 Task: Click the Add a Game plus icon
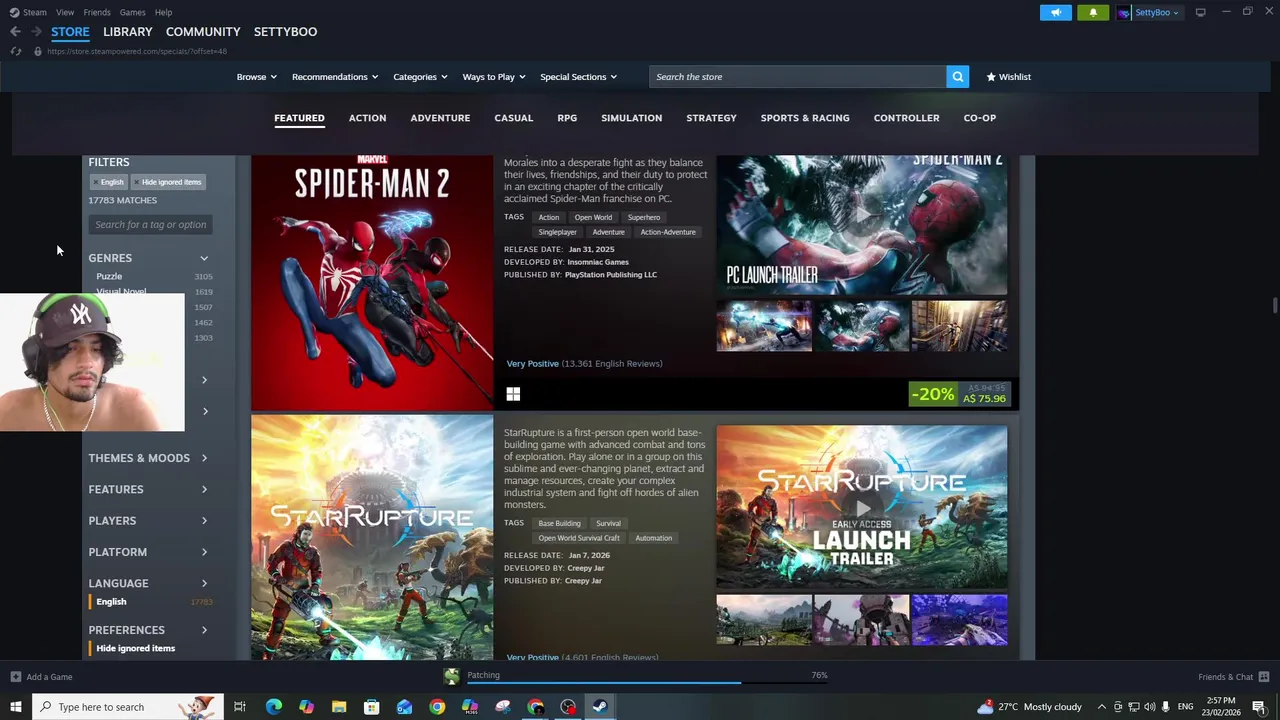15,677
